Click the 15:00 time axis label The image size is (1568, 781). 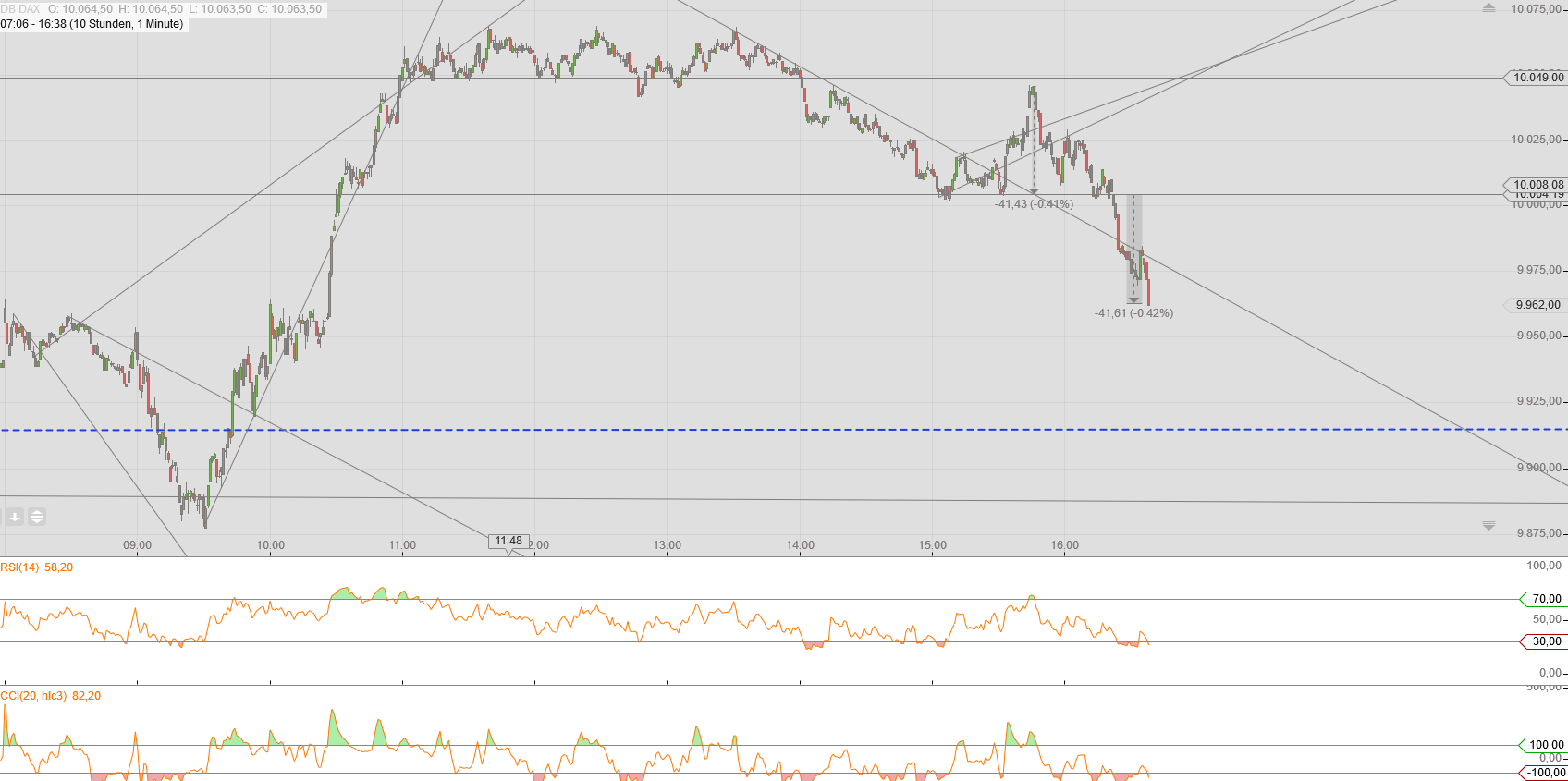tap(933, 545)
